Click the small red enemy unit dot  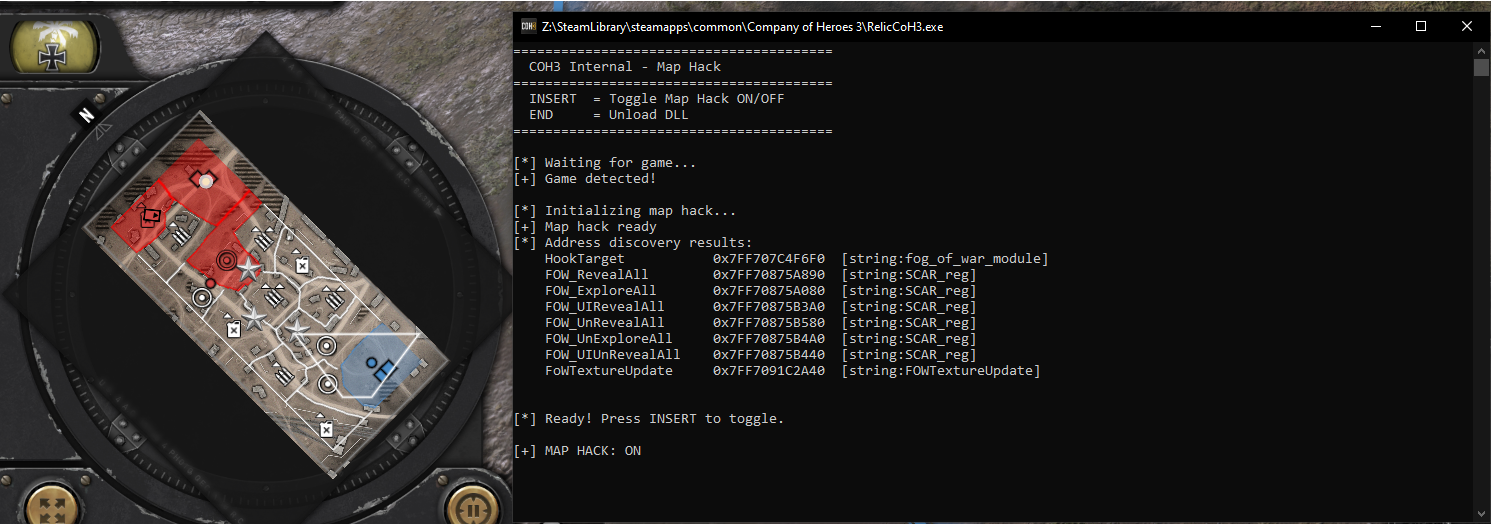coord(210,283)
